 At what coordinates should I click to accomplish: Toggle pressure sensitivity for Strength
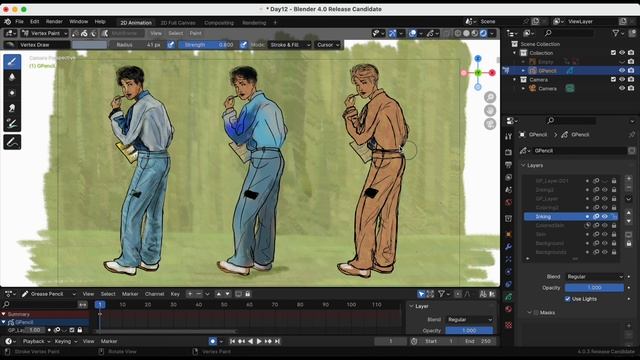coord(244,44)
